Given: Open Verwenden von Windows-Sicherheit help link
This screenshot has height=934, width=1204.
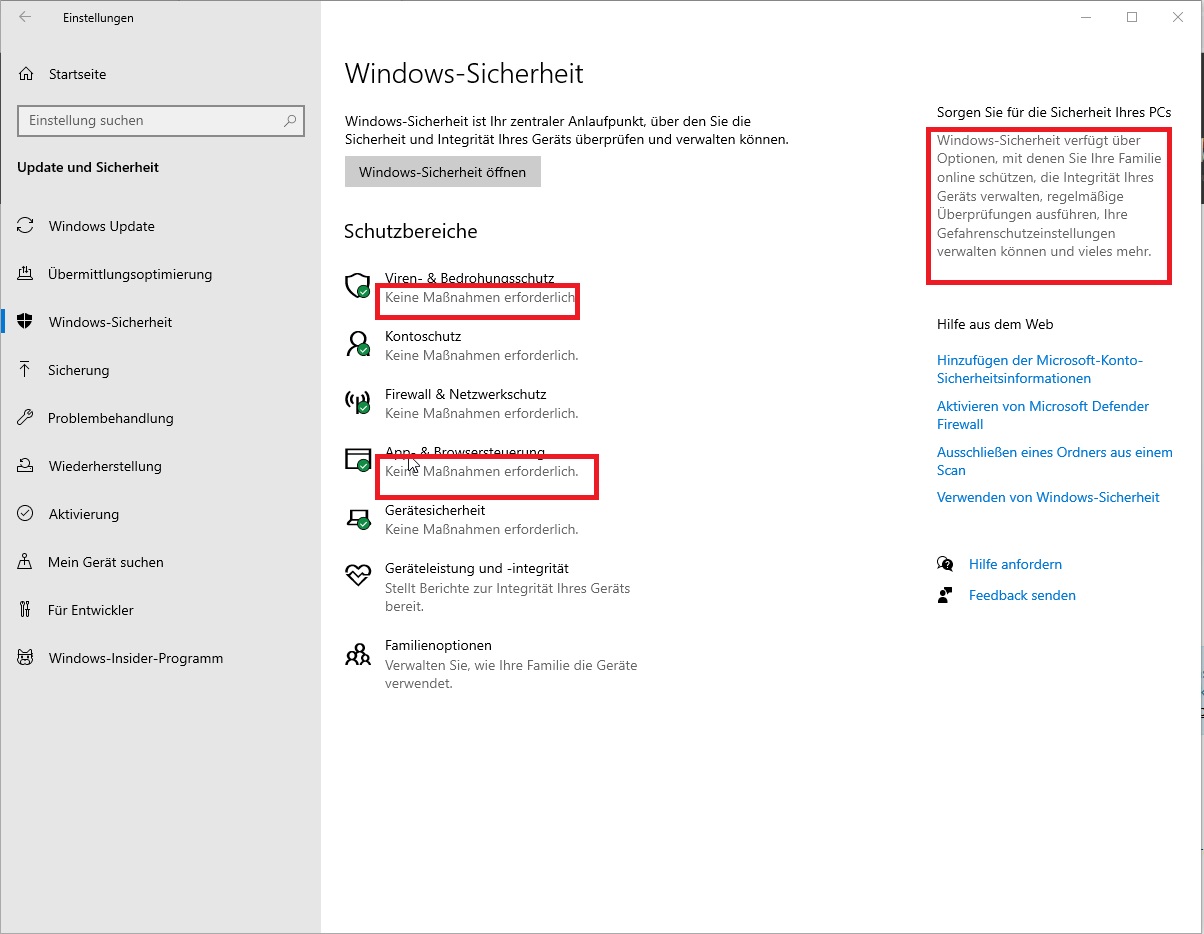Looking at the screenshot, I should 1048,497.
